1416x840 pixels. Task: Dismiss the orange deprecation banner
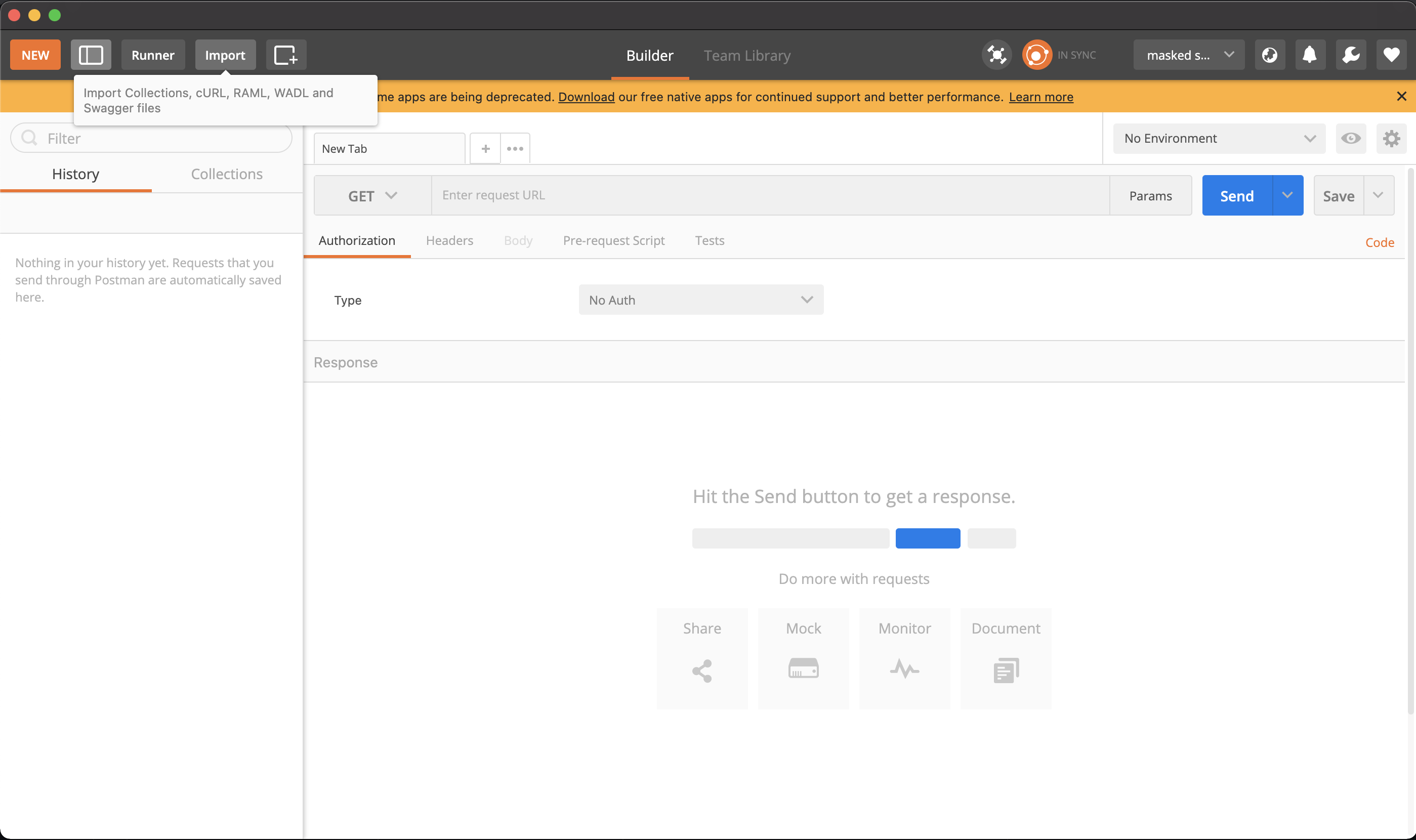pos(1401,97)
